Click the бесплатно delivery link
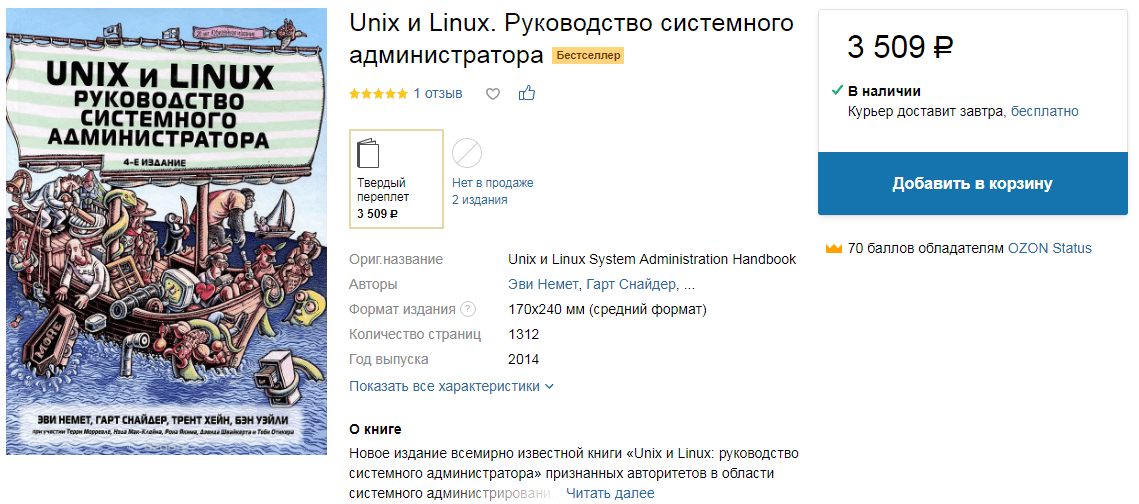 (x=1045, y=111)
